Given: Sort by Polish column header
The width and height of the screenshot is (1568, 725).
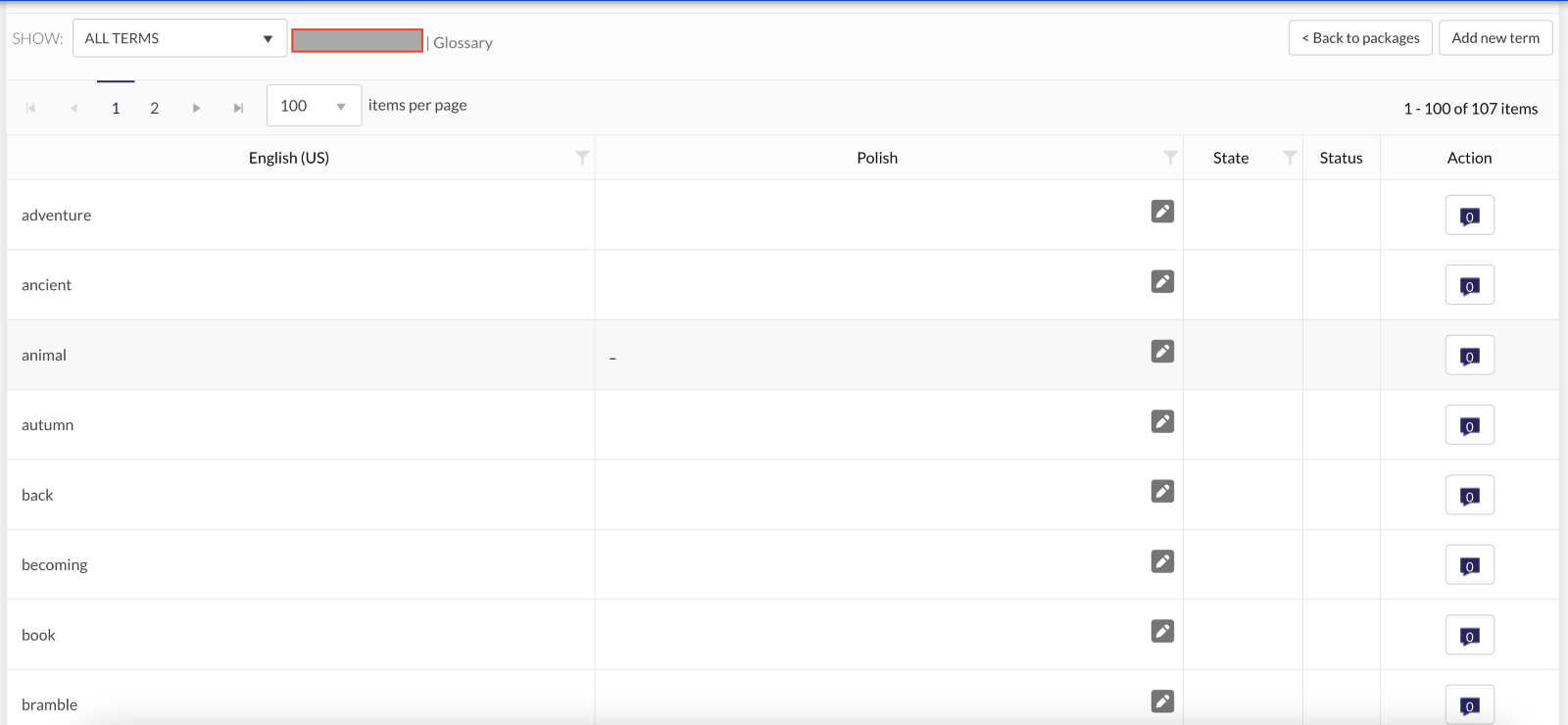Looking at the screenshot, I should tap(877, 158).
